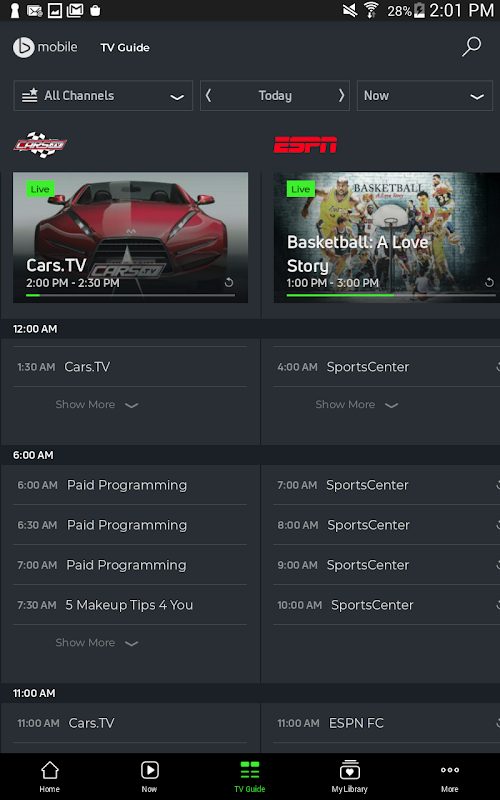Screen dimensions: 500x800
Task: Tap the b mobile logo
Action: point(45,47)
